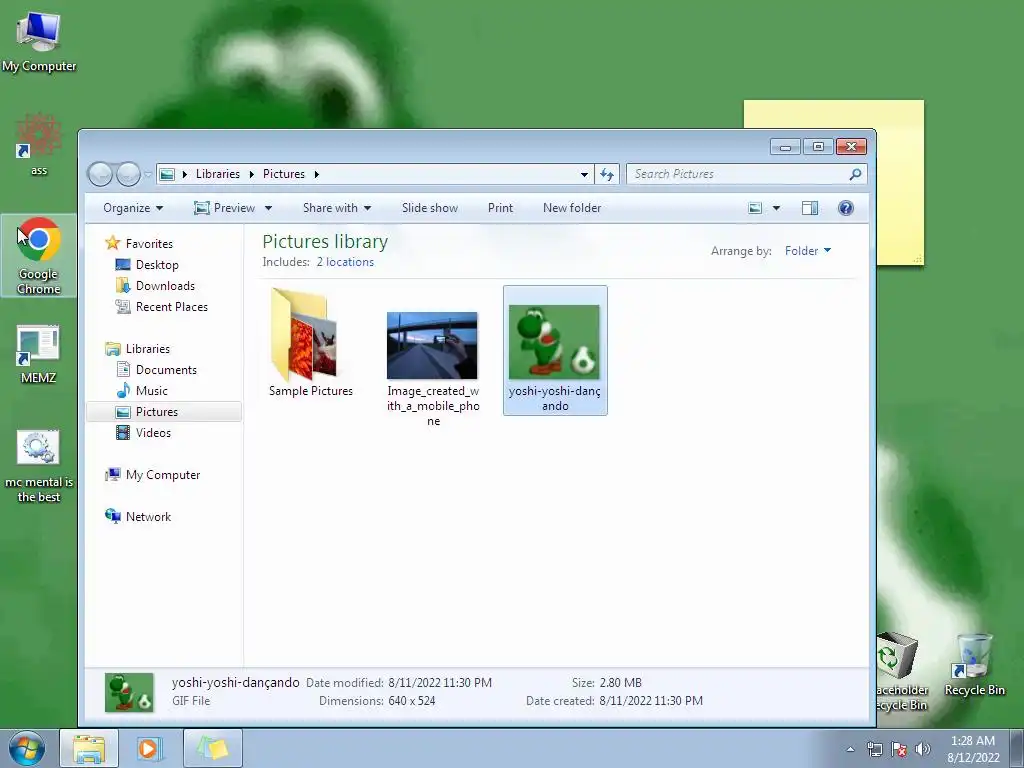This screenshot has height=768, width=1024.
Task: Click the Explorer Back navigation button
Action: [x=101, y=174]
